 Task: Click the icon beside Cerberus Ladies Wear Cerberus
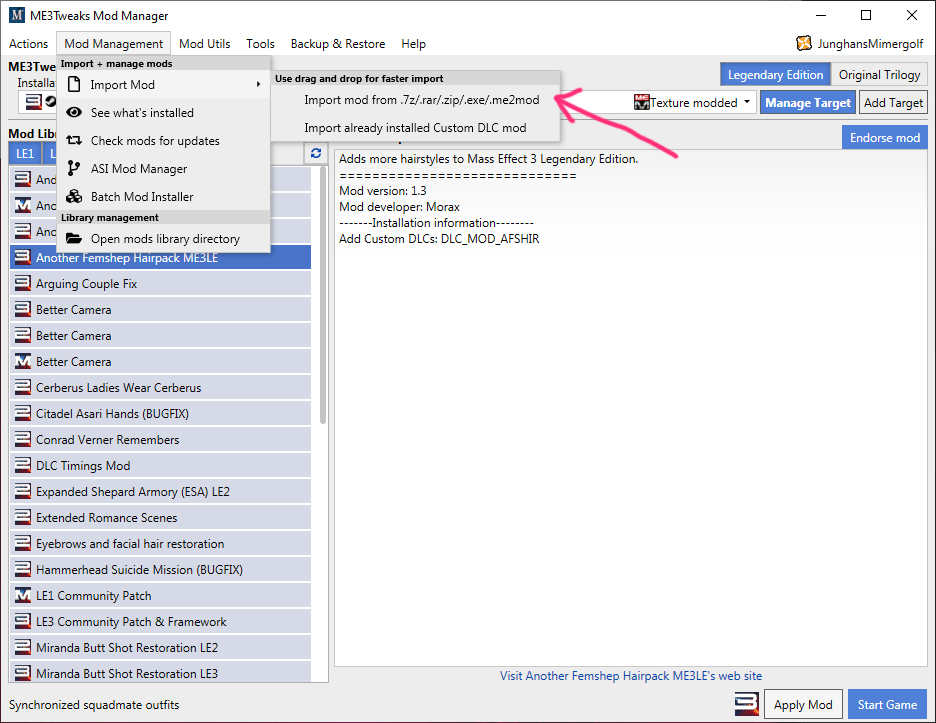coord(23,387)
